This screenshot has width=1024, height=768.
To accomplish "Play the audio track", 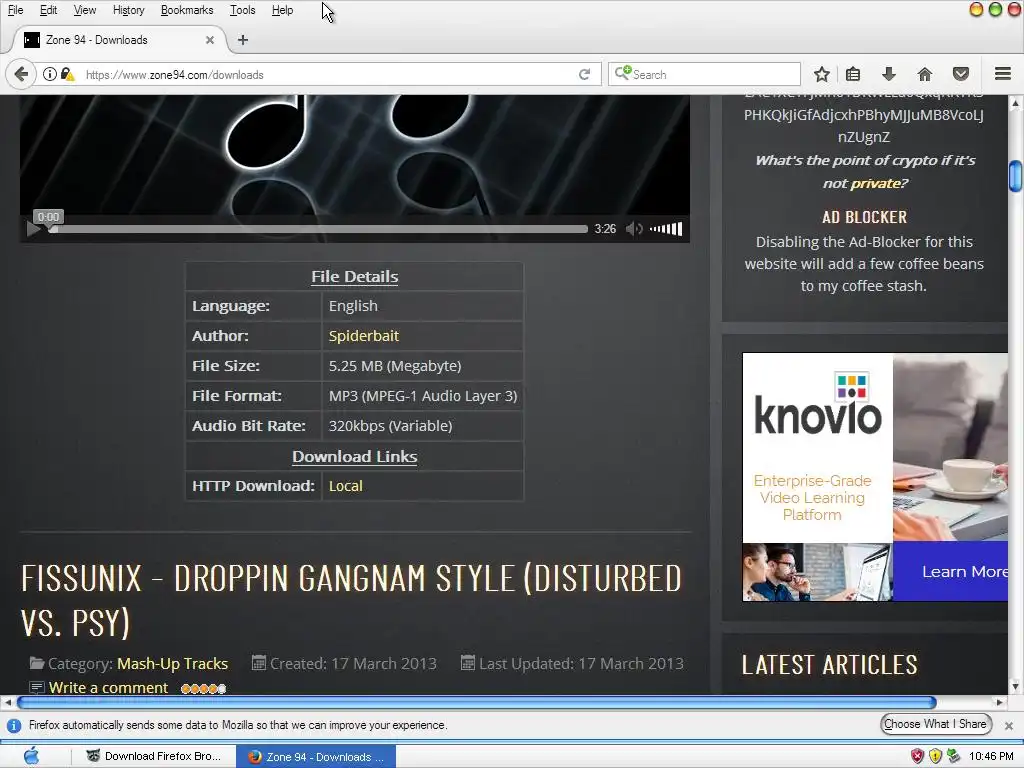I will click(x=33, y=229).
